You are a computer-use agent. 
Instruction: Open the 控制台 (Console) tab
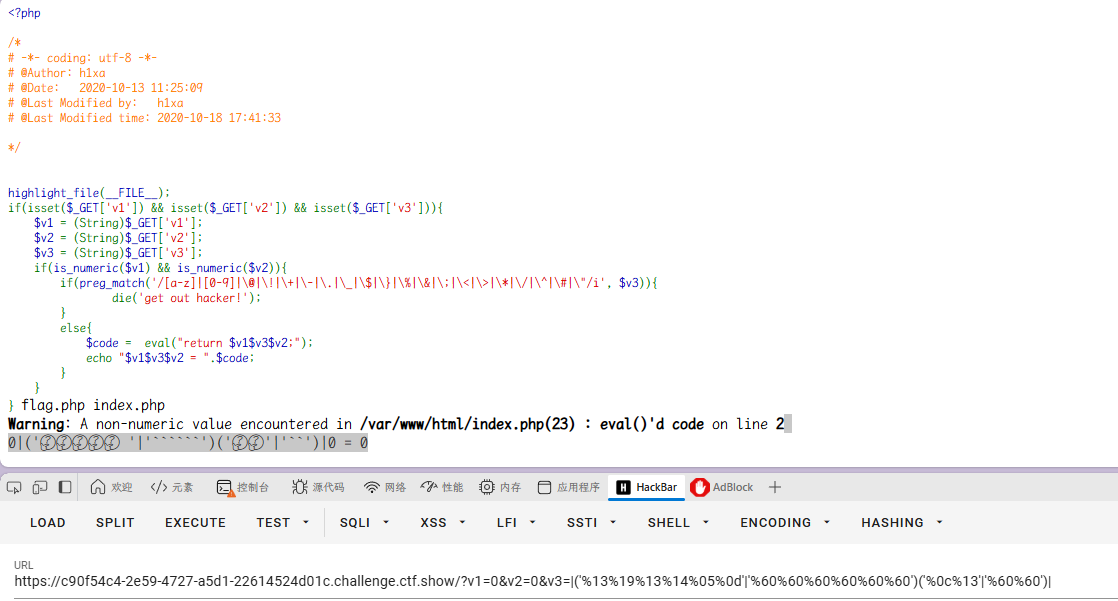(x=242, y=488)
